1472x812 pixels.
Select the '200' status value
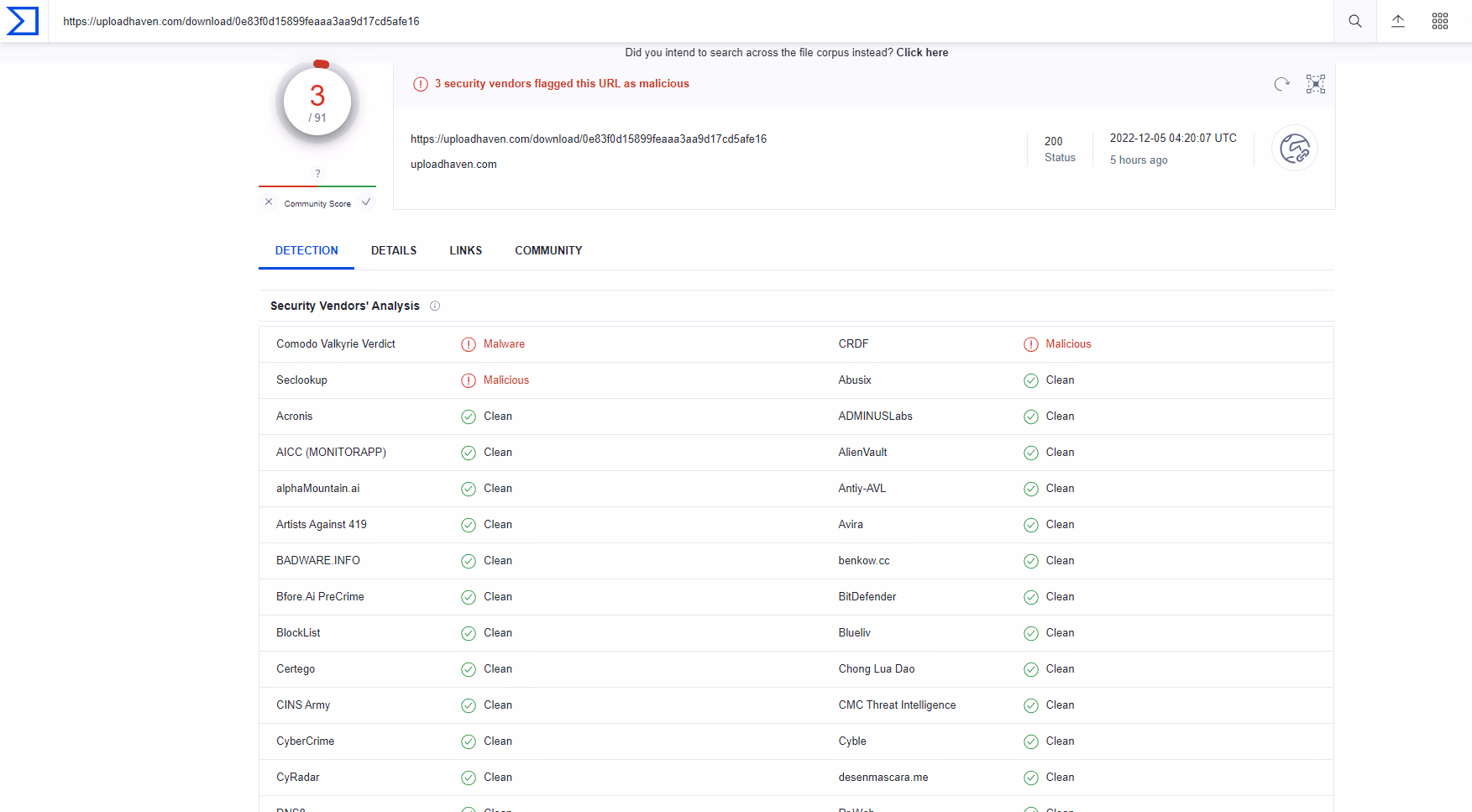click(x=1054, y=141)
